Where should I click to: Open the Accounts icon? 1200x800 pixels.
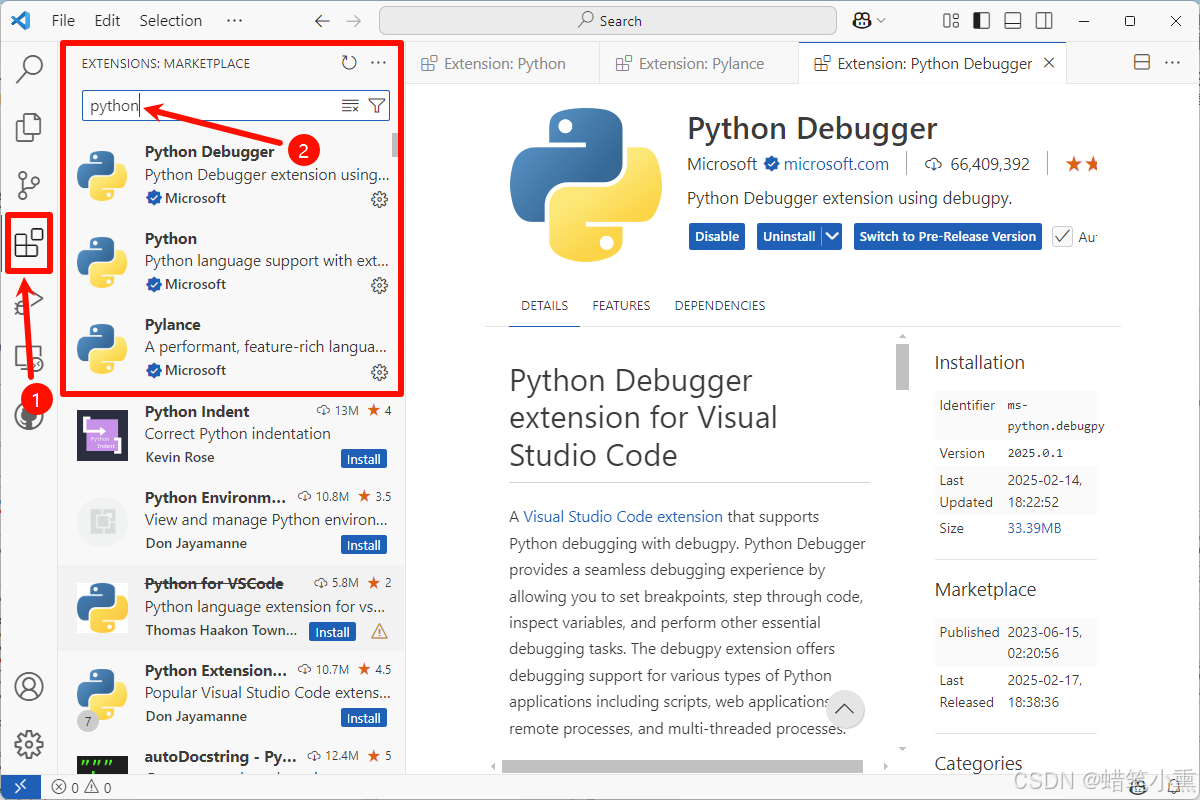(x=30, y=687)
